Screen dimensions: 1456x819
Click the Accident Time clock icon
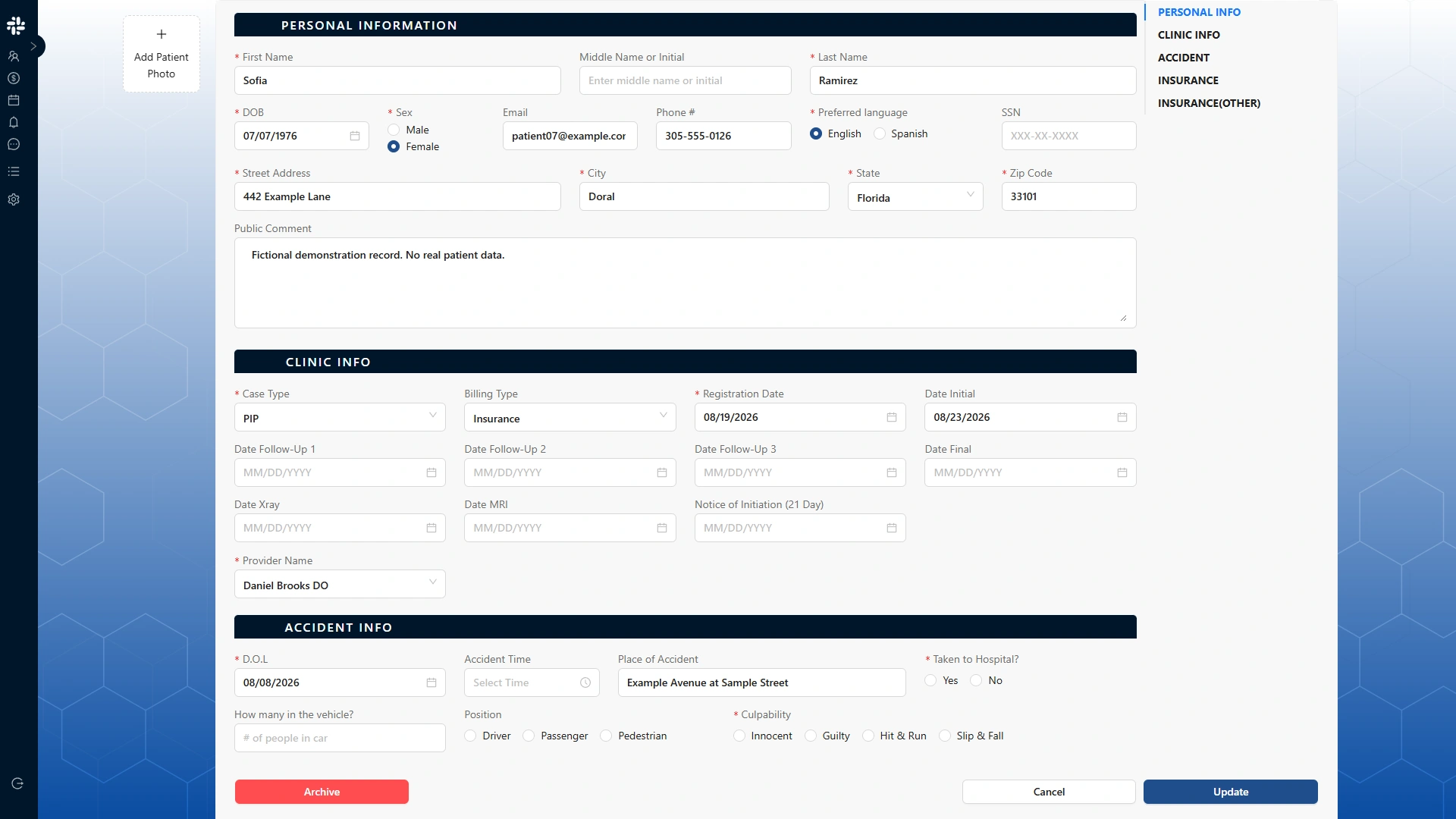click(x=585, y=682)
